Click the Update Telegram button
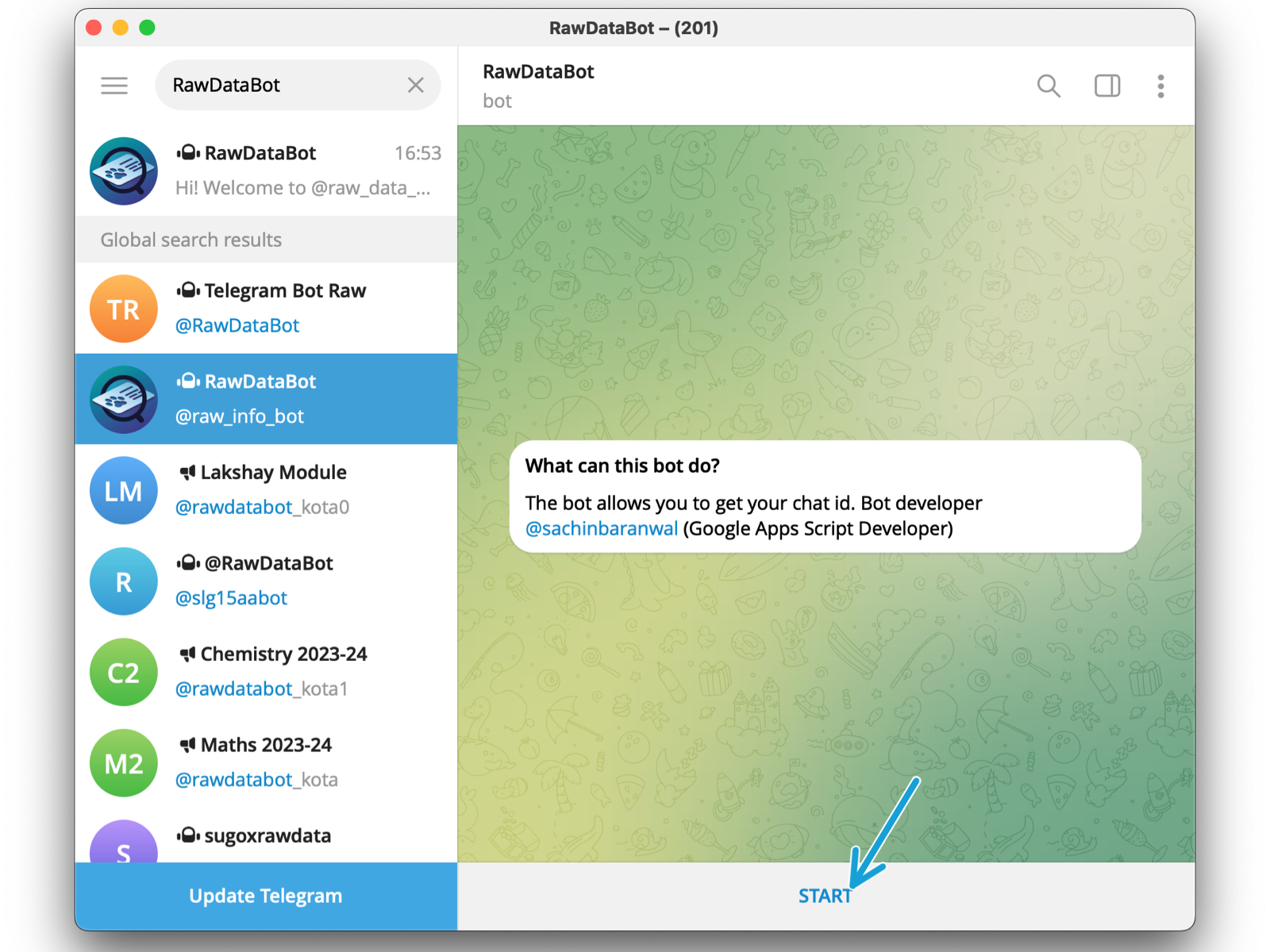Viewport: 1270px width, 952px height. pyautogui.click(x=266, y=896)
